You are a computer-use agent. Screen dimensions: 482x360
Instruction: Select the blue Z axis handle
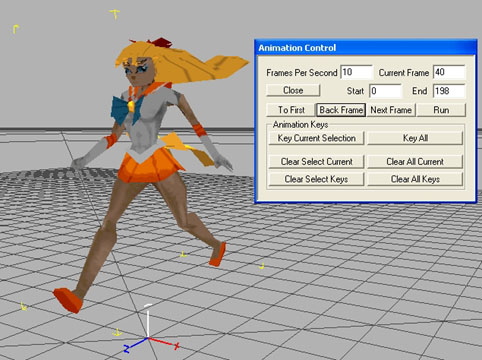135,345
